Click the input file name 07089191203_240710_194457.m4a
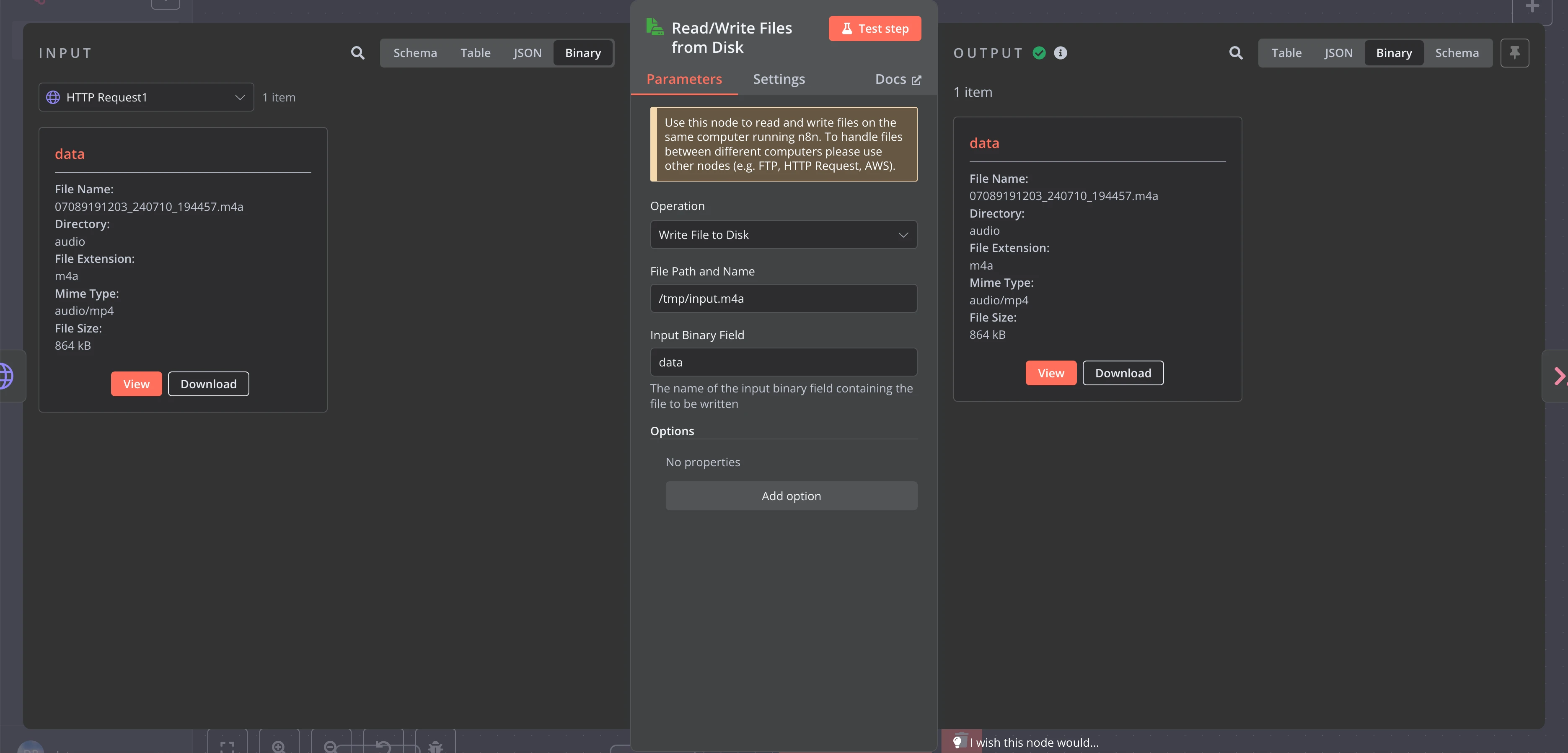The height and width of the screenshot is (753, 1568). [x=148, y=207]
